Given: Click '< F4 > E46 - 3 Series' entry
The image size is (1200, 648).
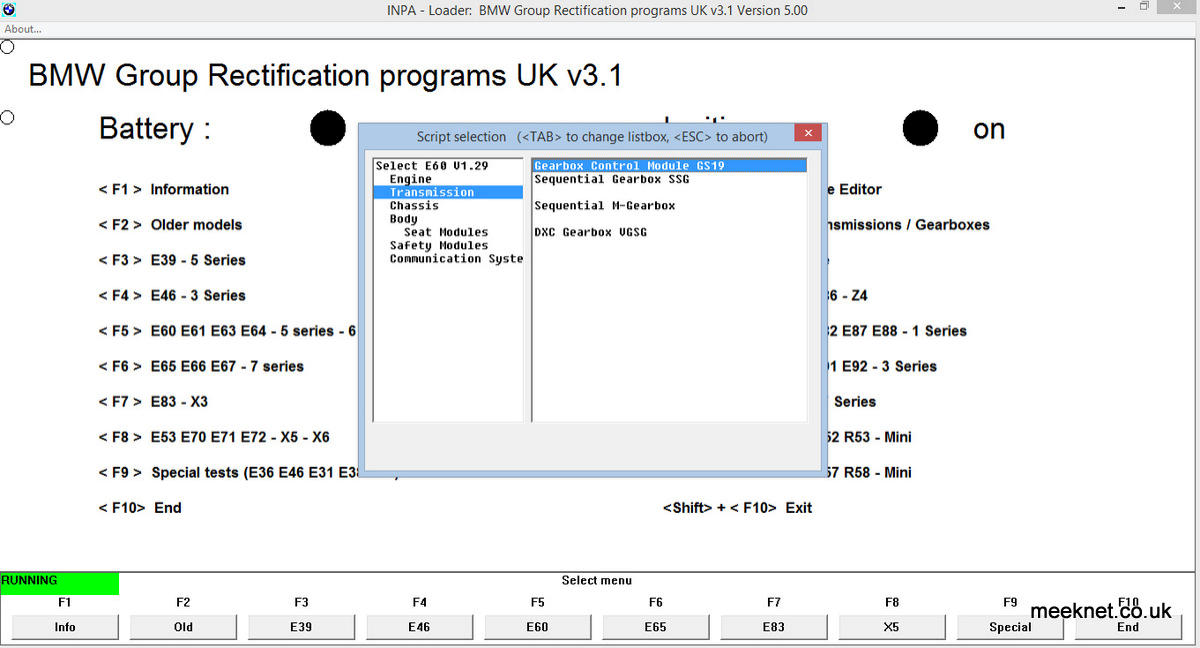Looking at the screenshot, I should pos(172,296).
